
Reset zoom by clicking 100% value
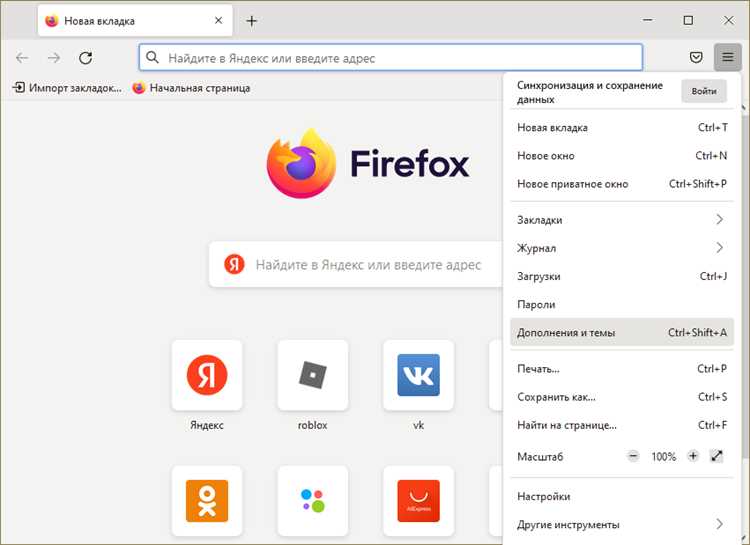tap(663, 456)
